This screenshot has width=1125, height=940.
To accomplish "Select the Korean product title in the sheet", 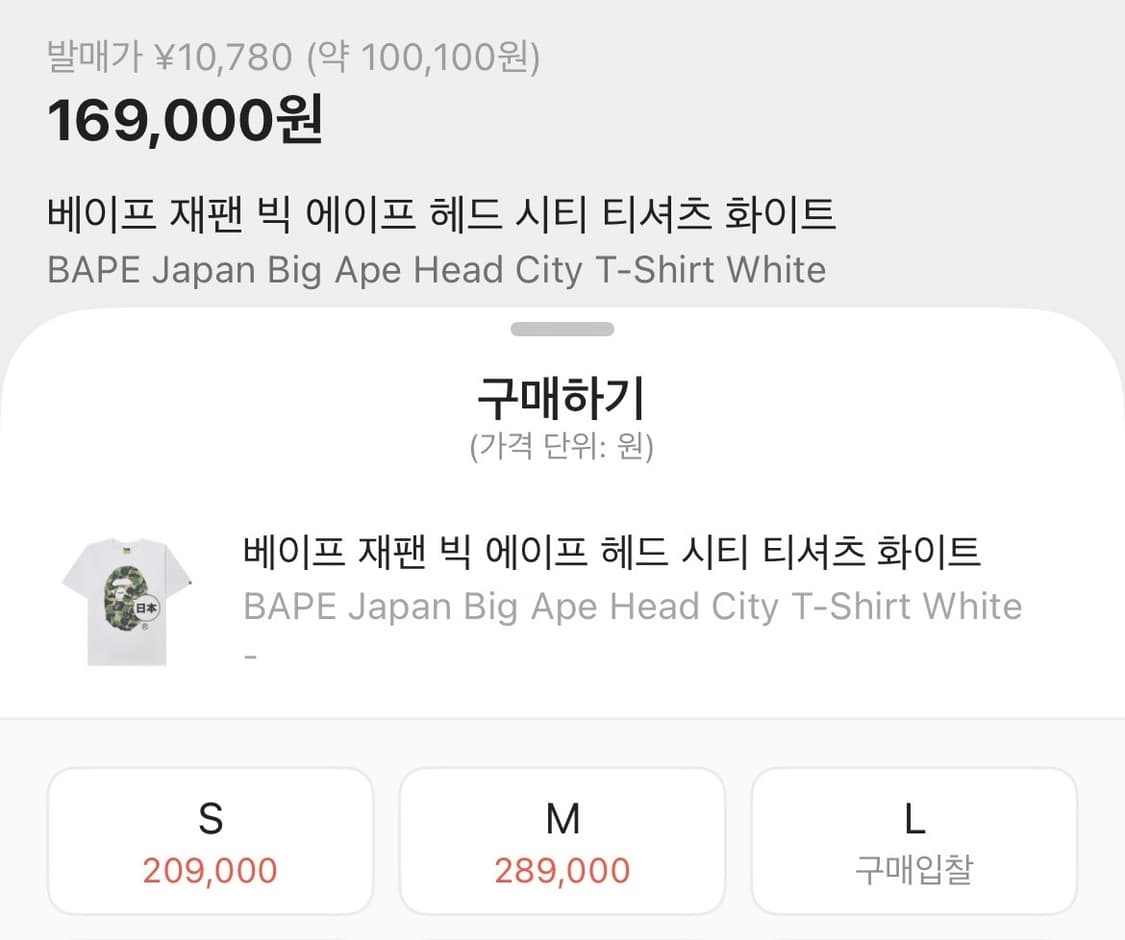I will point(613,550).
